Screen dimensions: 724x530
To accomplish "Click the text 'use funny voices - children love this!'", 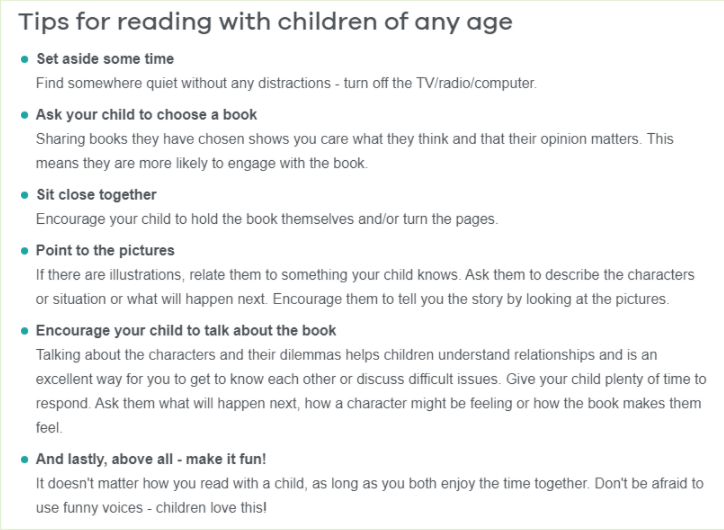I will (151, 508).
